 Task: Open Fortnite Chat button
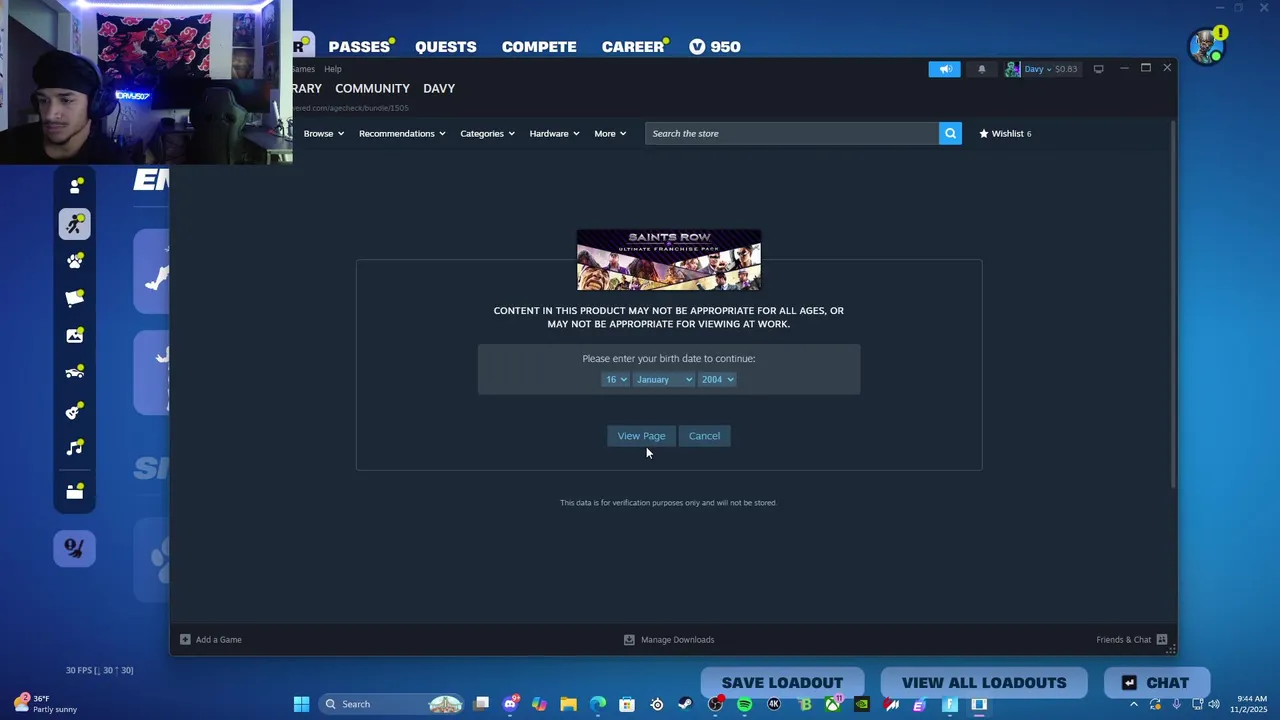(1157, 683)
